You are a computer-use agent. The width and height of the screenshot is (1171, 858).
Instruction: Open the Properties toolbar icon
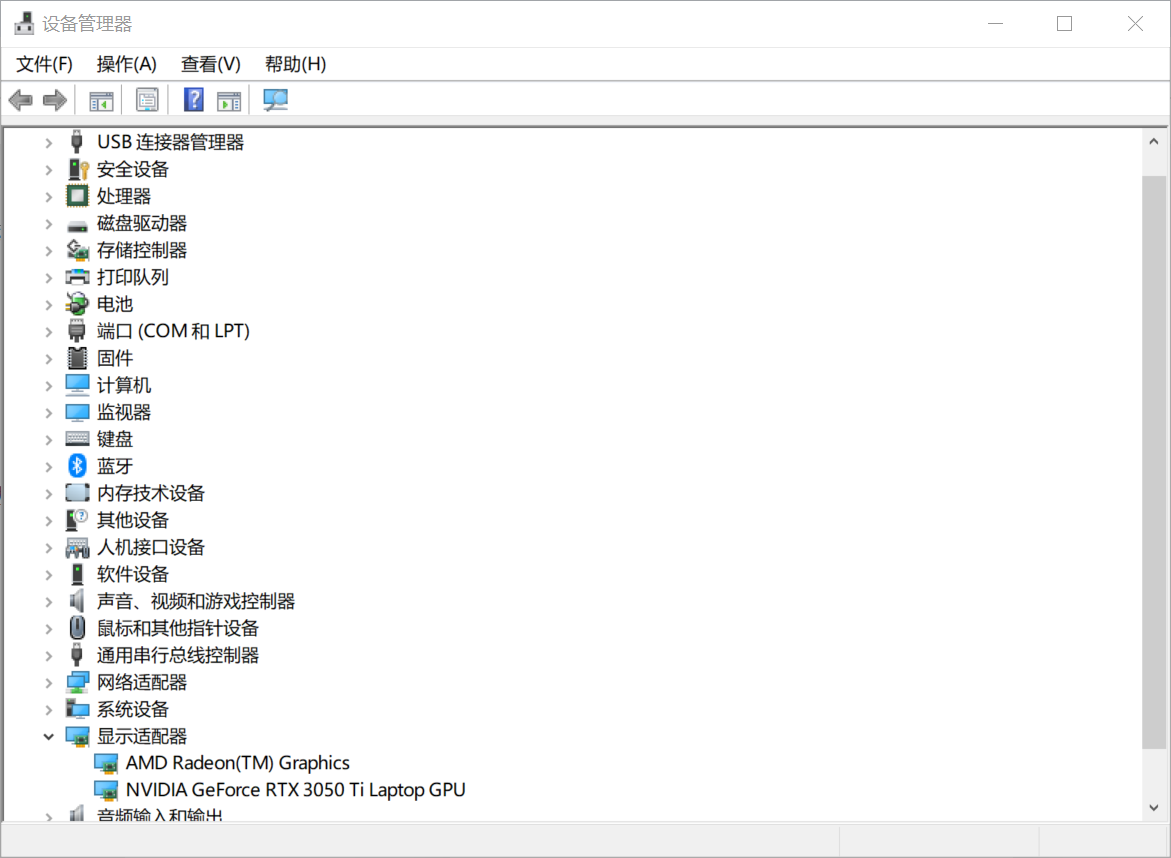[147, 99]
